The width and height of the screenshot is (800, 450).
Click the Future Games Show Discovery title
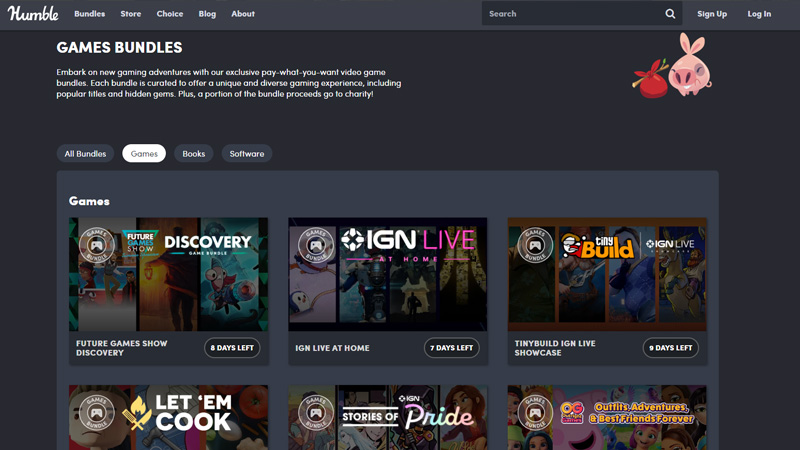tap(121, 348)
